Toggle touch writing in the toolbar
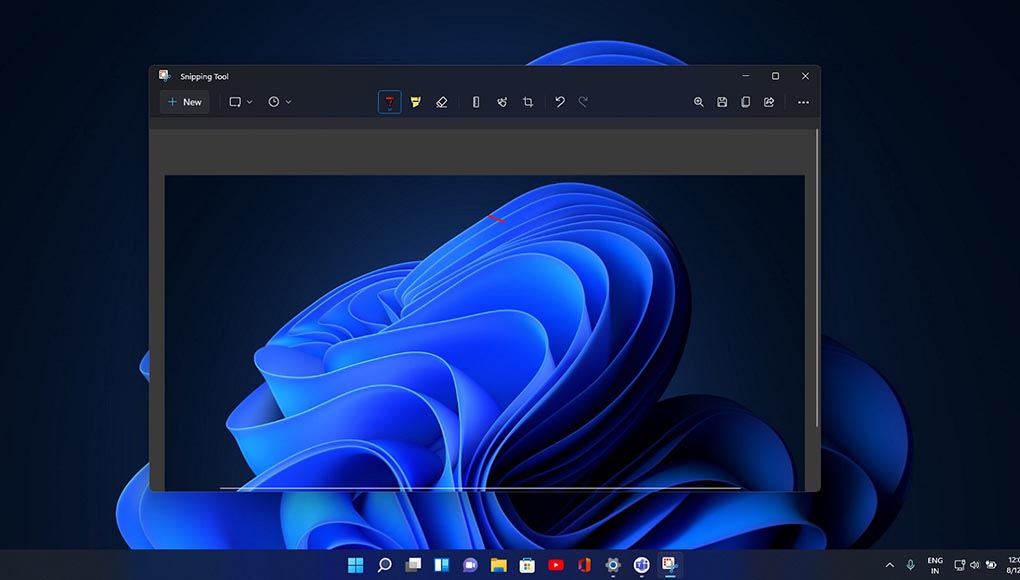 coord(502,102)
